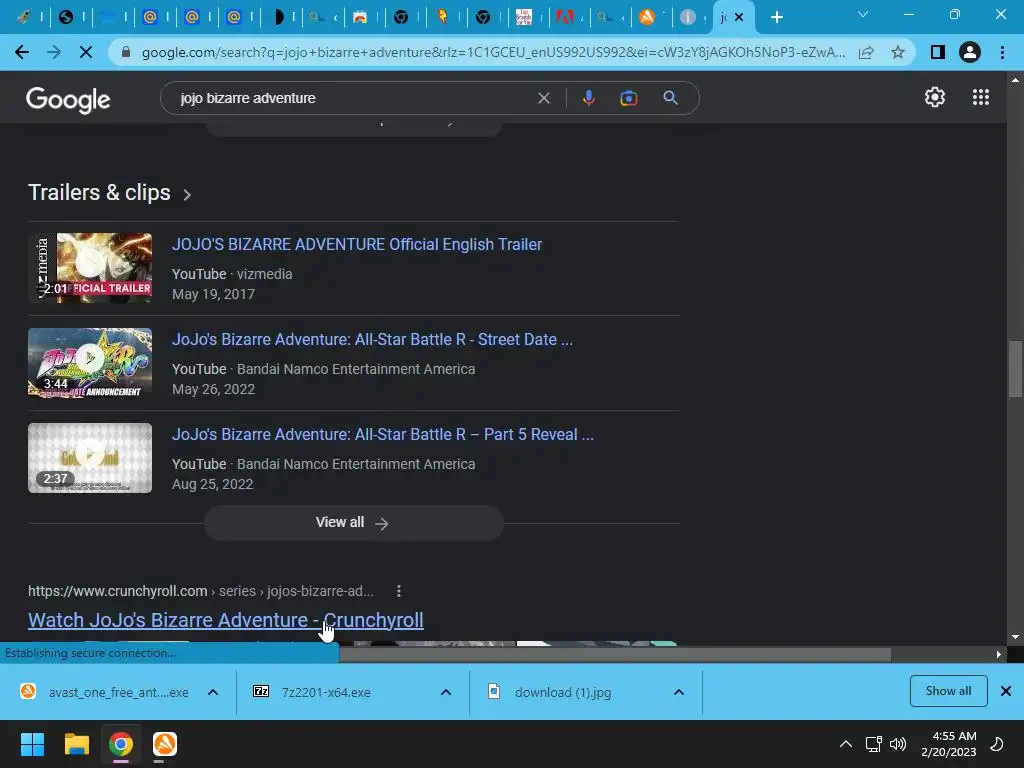
Task: Open Chrome profile avatar menu
Action: [x=970, y=52]
